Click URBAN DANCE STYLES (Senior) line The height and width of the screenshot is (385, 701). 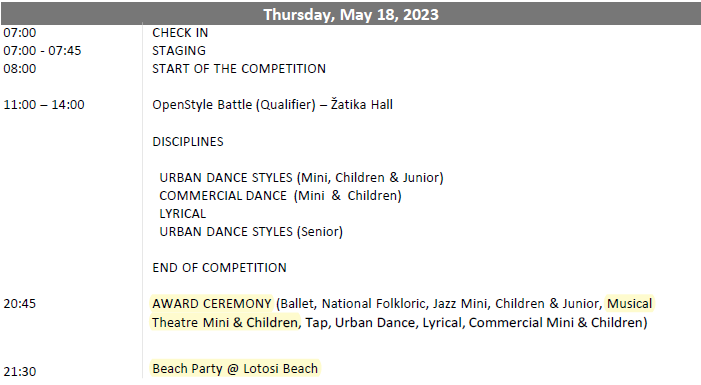(251, 232)
